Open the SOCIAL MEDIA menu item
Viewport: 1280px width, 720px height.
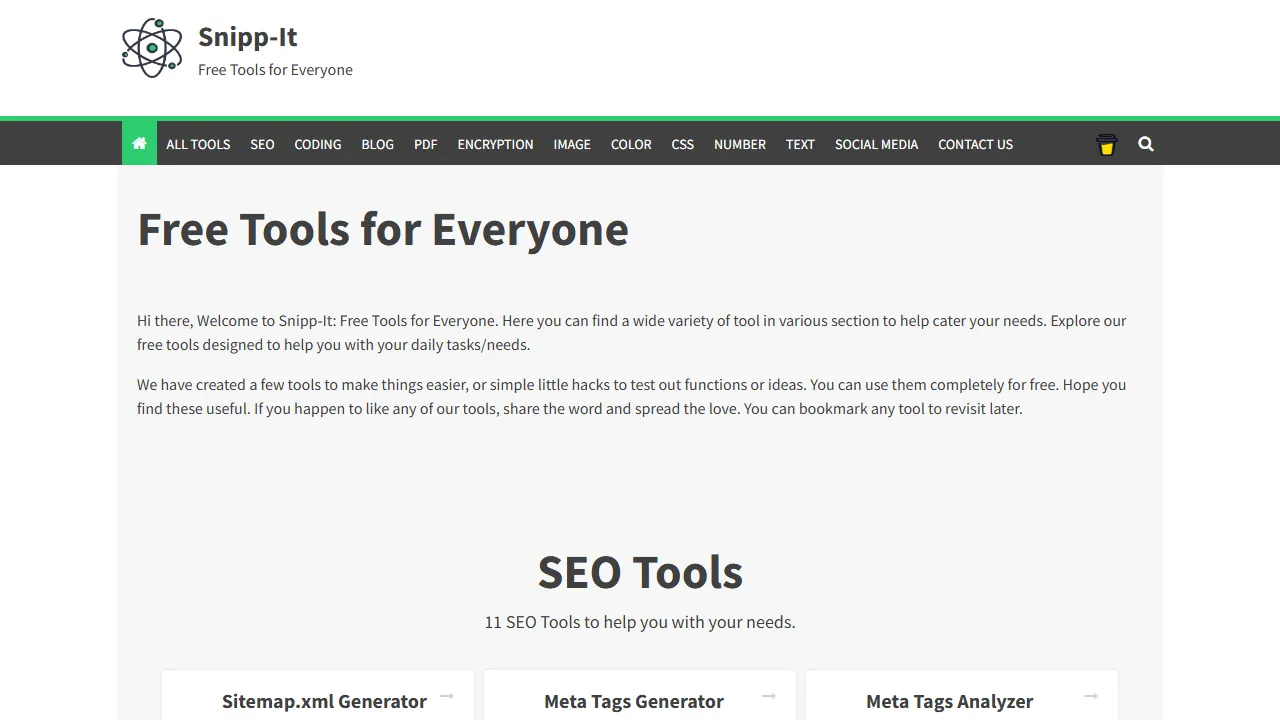click(876, 144)
